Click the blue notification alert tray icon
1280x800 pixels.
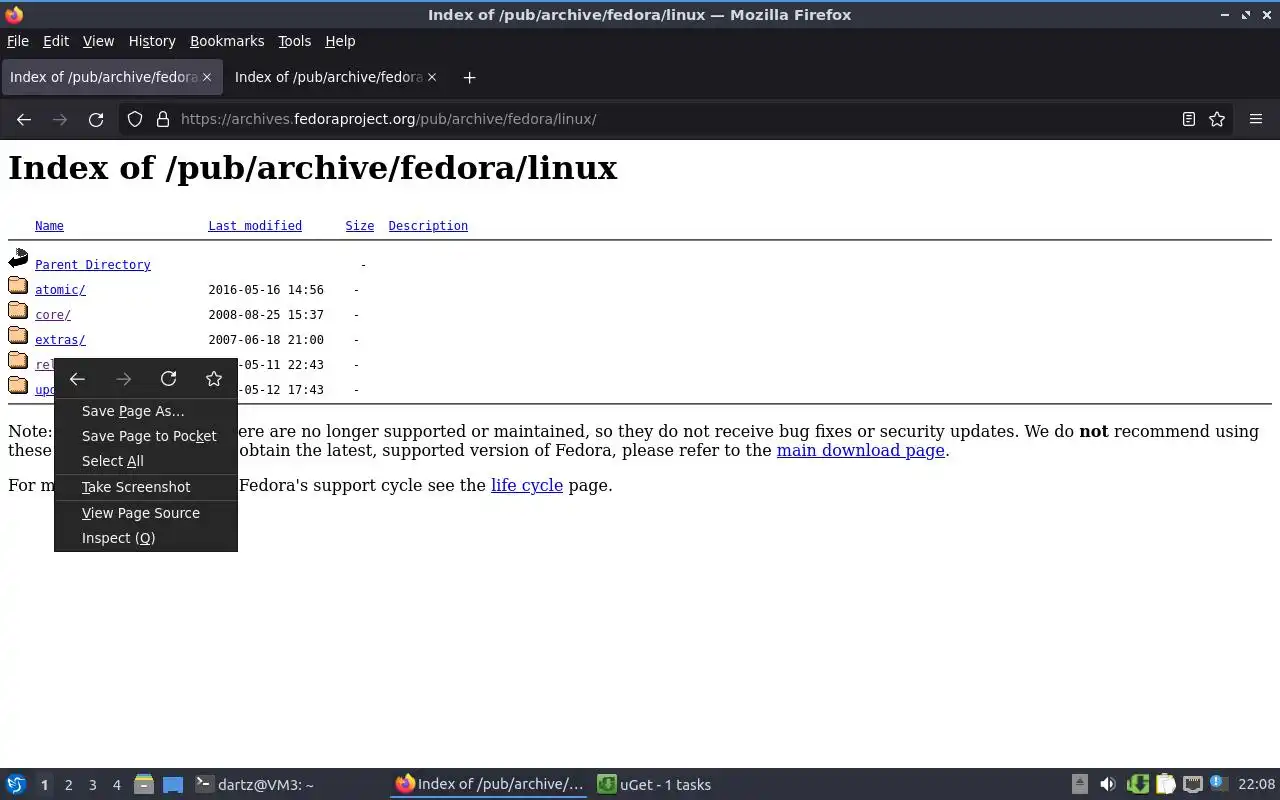(1217, 784)
